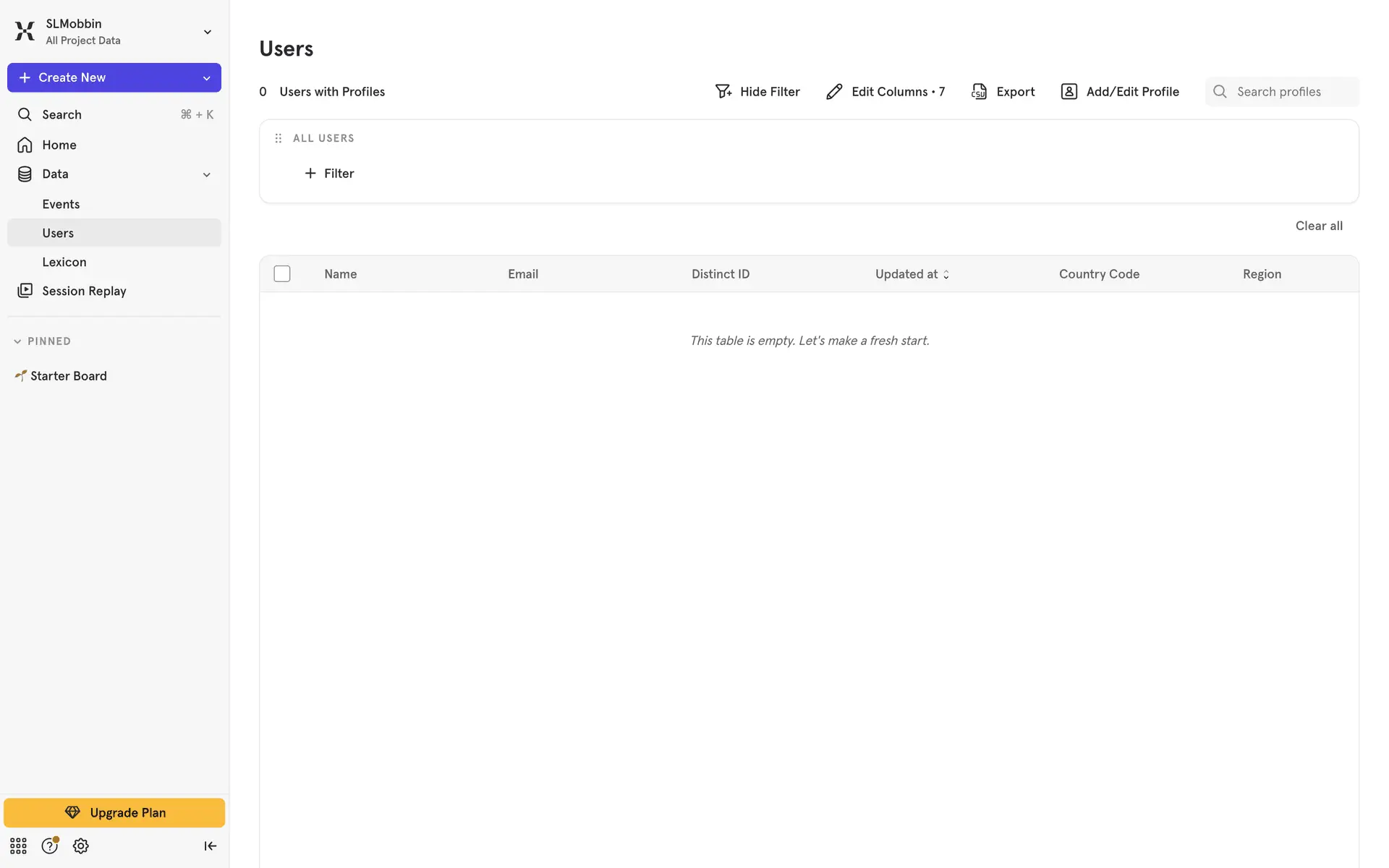Image resolution: width=1389 pixels, height=868 pixels.
Task: Click the Edit Columns pencil icon
Action: [x=834, y=92]
